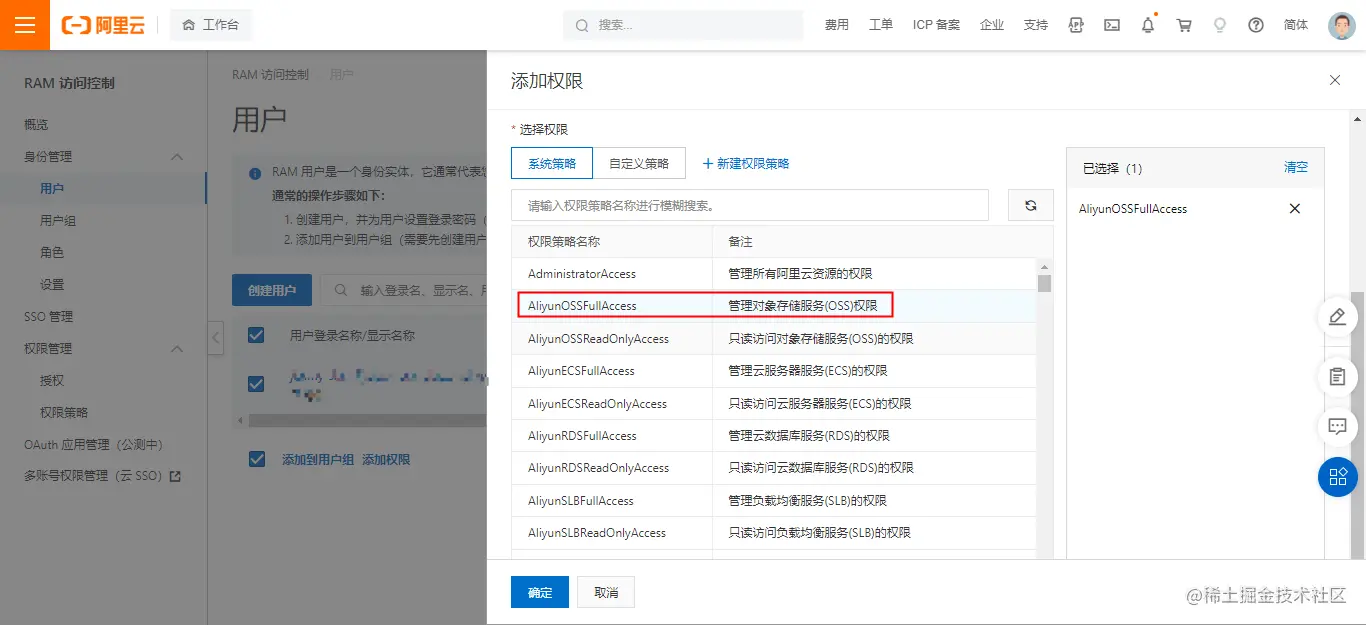Viewport: 1366px width, 625px height.
Task: Refresh the policy list
Action: point(1031,205)
